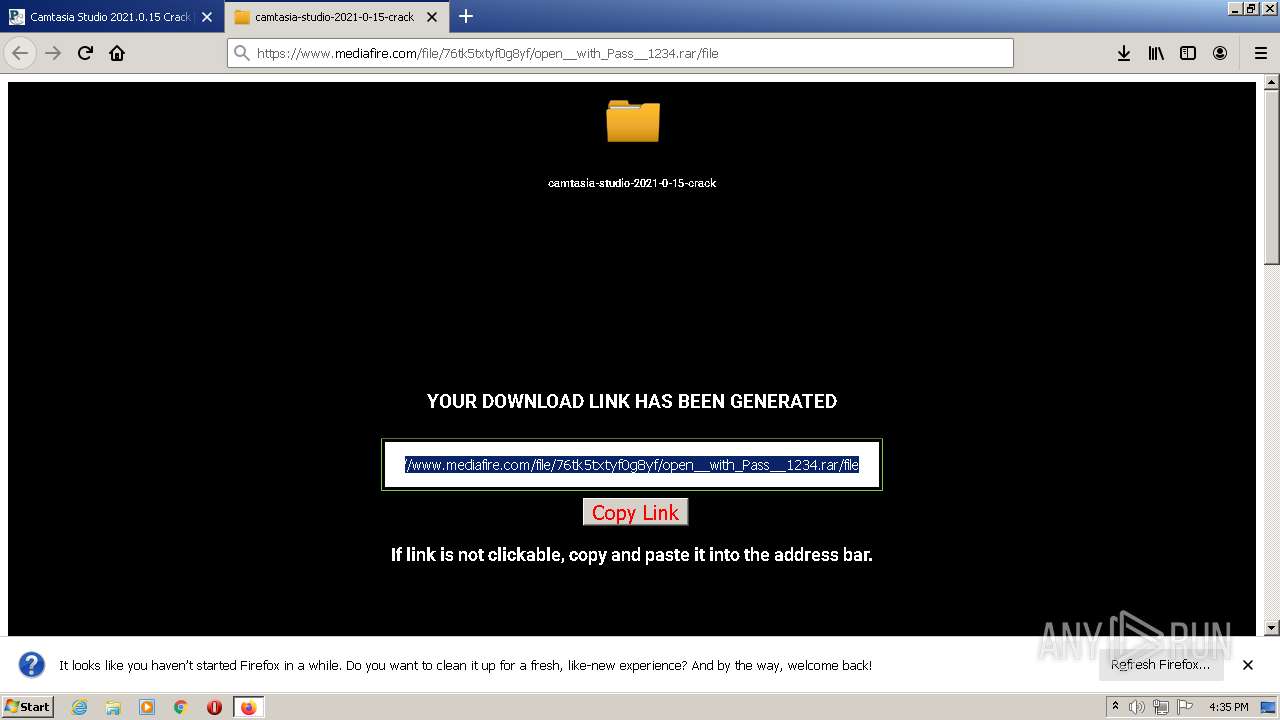The height and width of the screenshot is (720, 1280).
Task: Launch Internet Explorer from taskbar
Action: point(79,707)
